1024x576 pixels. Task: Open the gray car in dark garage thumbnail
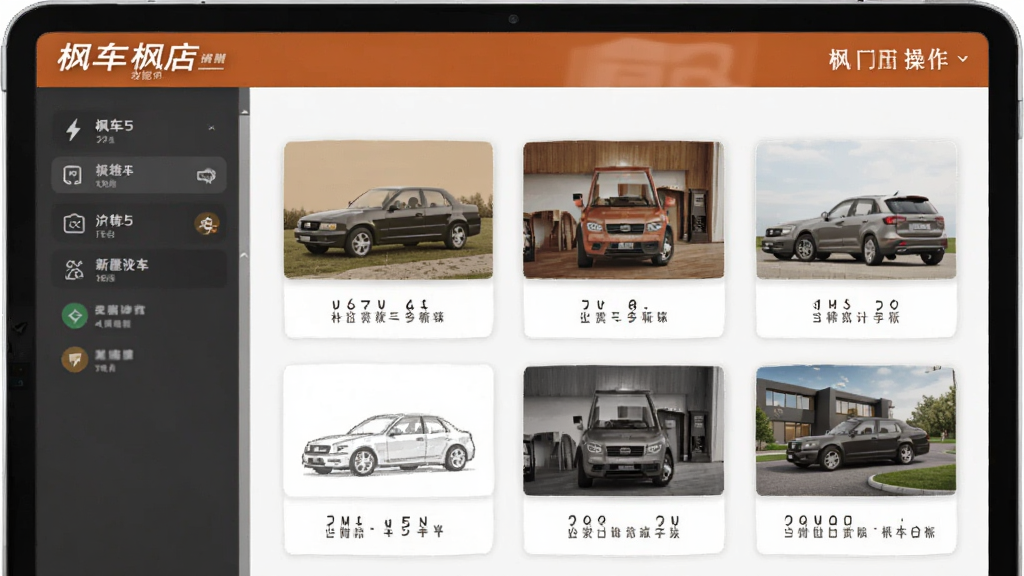[623, 430]
